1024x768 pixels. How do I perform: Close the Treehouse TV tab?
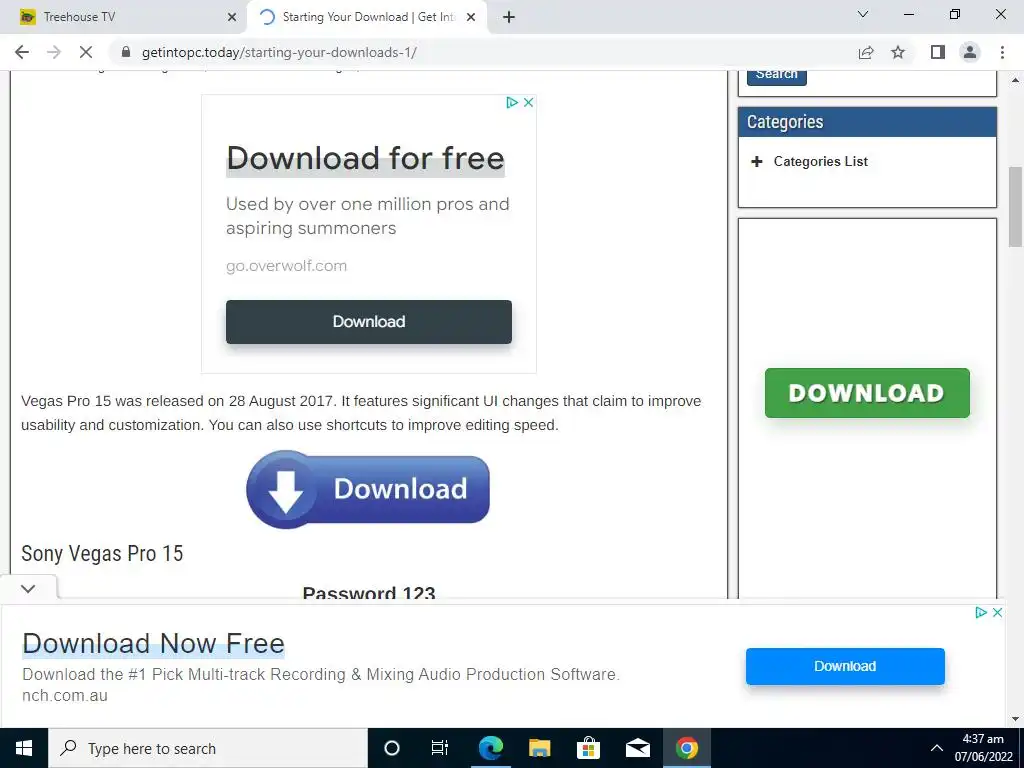(x=232, y=17)
